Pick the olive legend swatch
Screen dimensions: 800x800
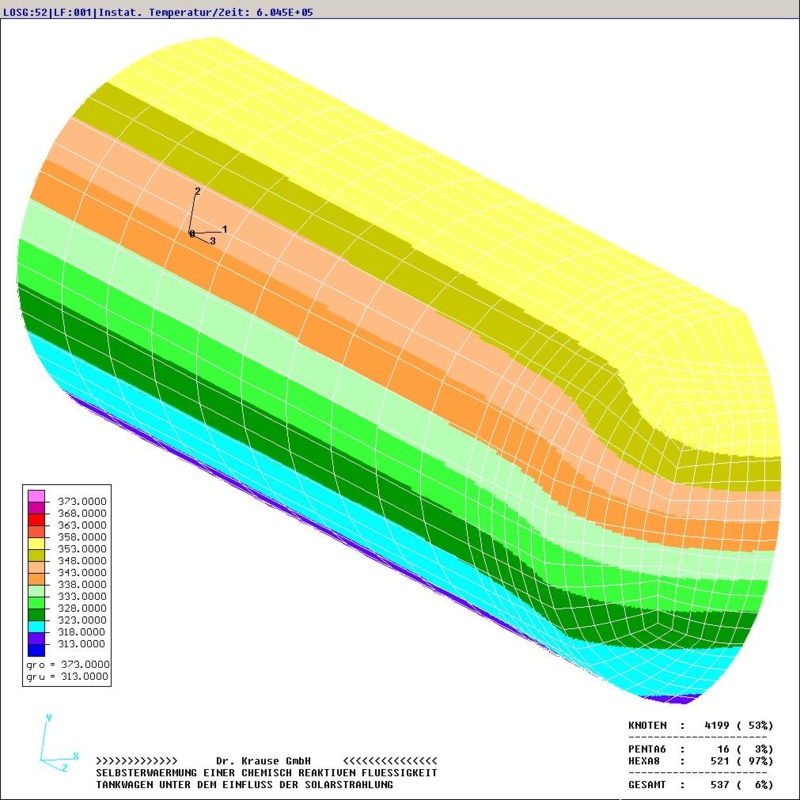coord(36,555)
